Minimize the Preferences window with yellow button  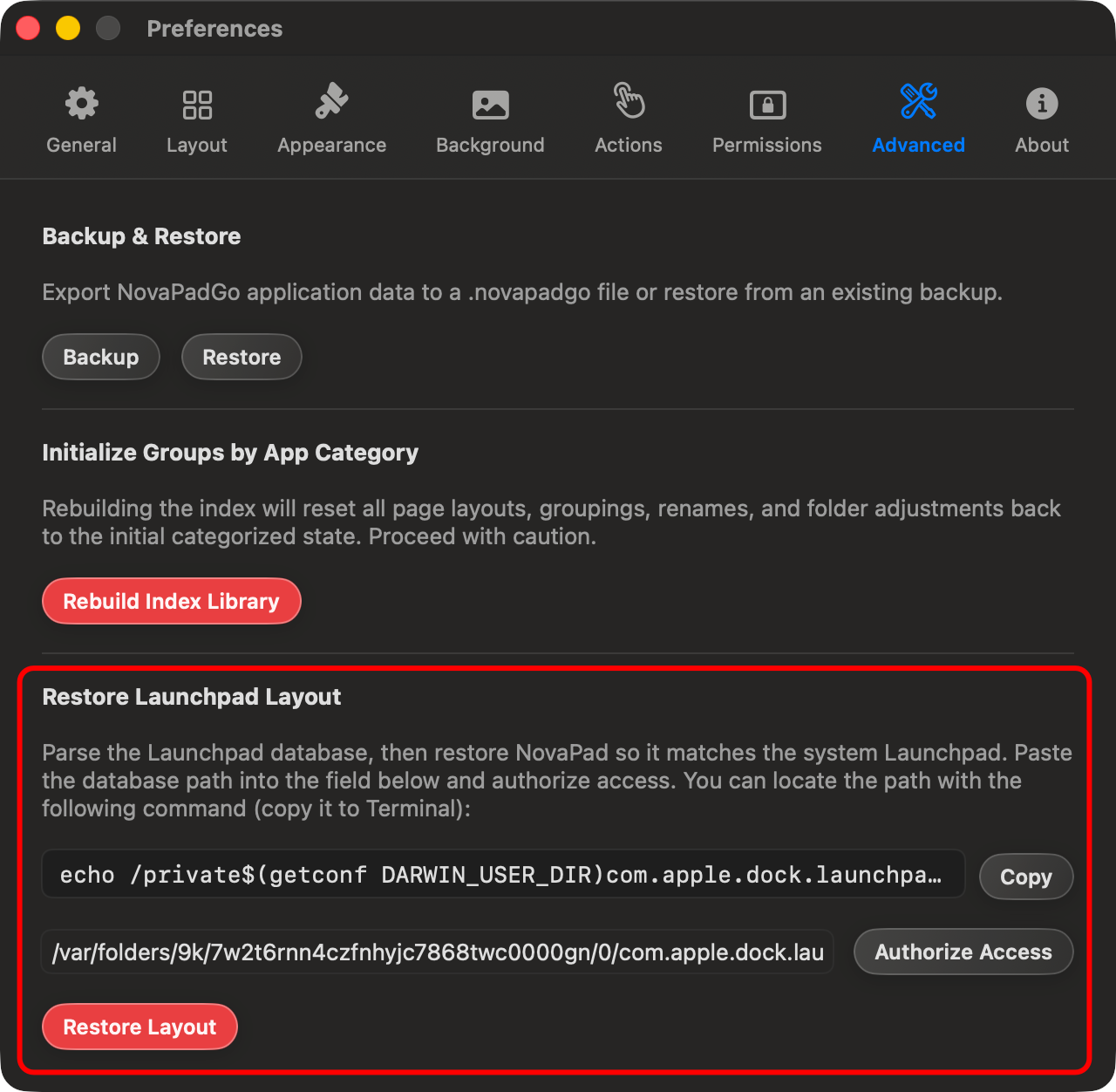[x=68, y=28]
